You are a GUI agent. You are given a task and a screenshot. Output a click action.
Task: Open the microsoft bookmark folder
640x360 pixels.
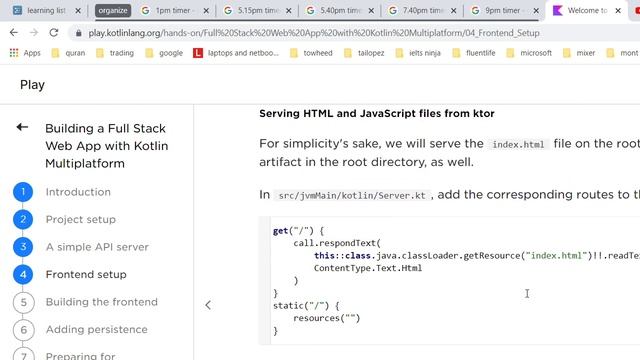529,53
